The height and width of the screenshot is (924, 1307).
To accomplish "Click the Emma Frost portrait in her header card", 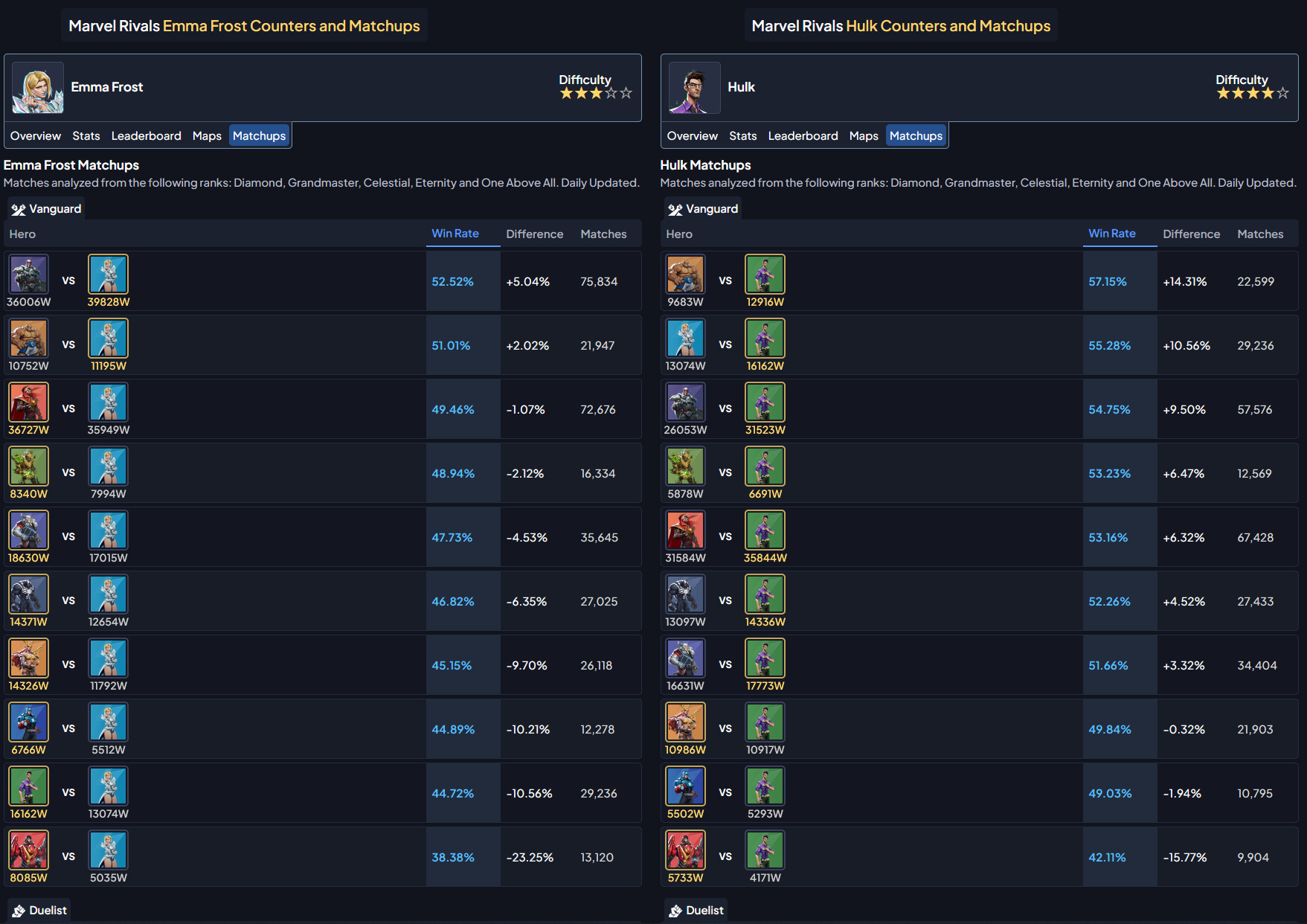I will tap(38, 88).
